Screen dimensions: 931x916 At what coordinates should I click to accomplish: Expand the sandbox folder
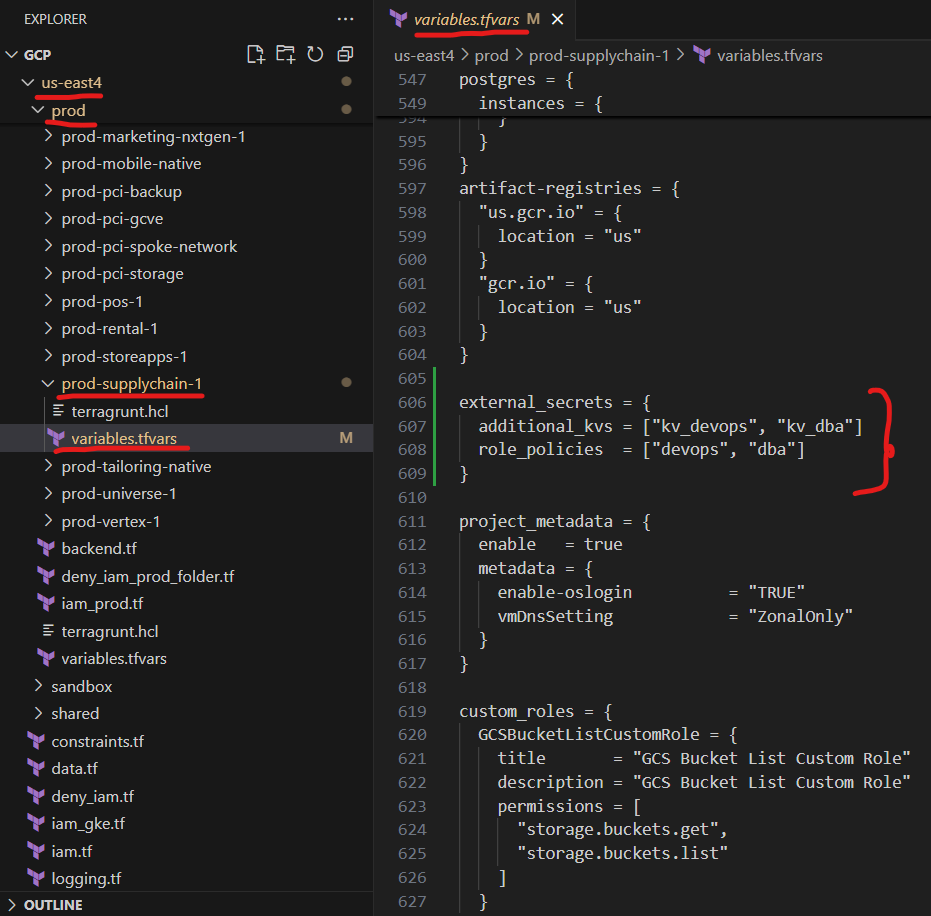[81, 686]
